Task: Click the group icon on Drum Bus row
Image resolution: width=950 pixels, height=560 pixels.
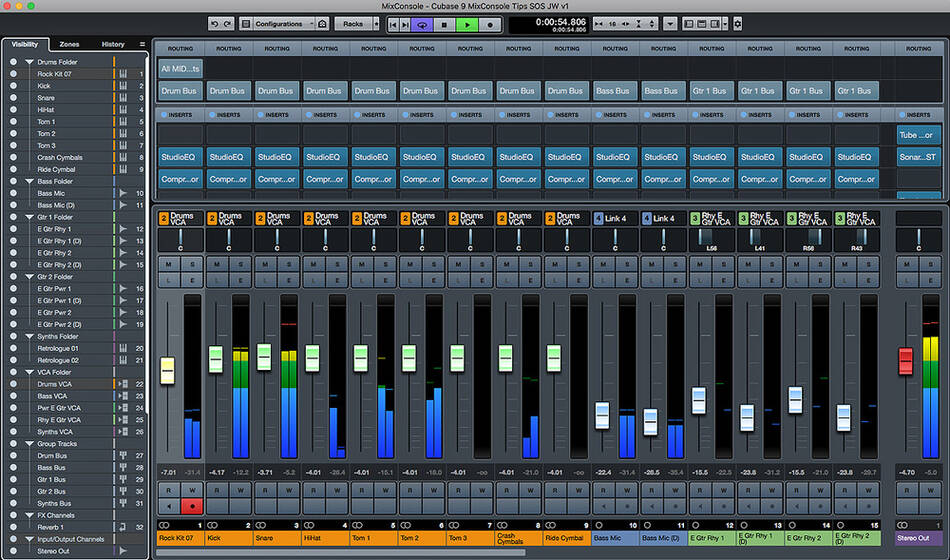Action: pyautogui.click(x=123, y=456)
